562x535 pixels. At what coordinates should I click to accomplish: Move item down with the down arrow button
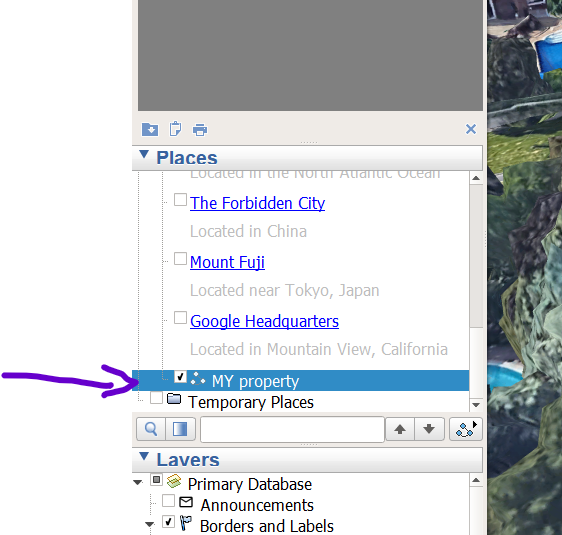tap(429, 429)
